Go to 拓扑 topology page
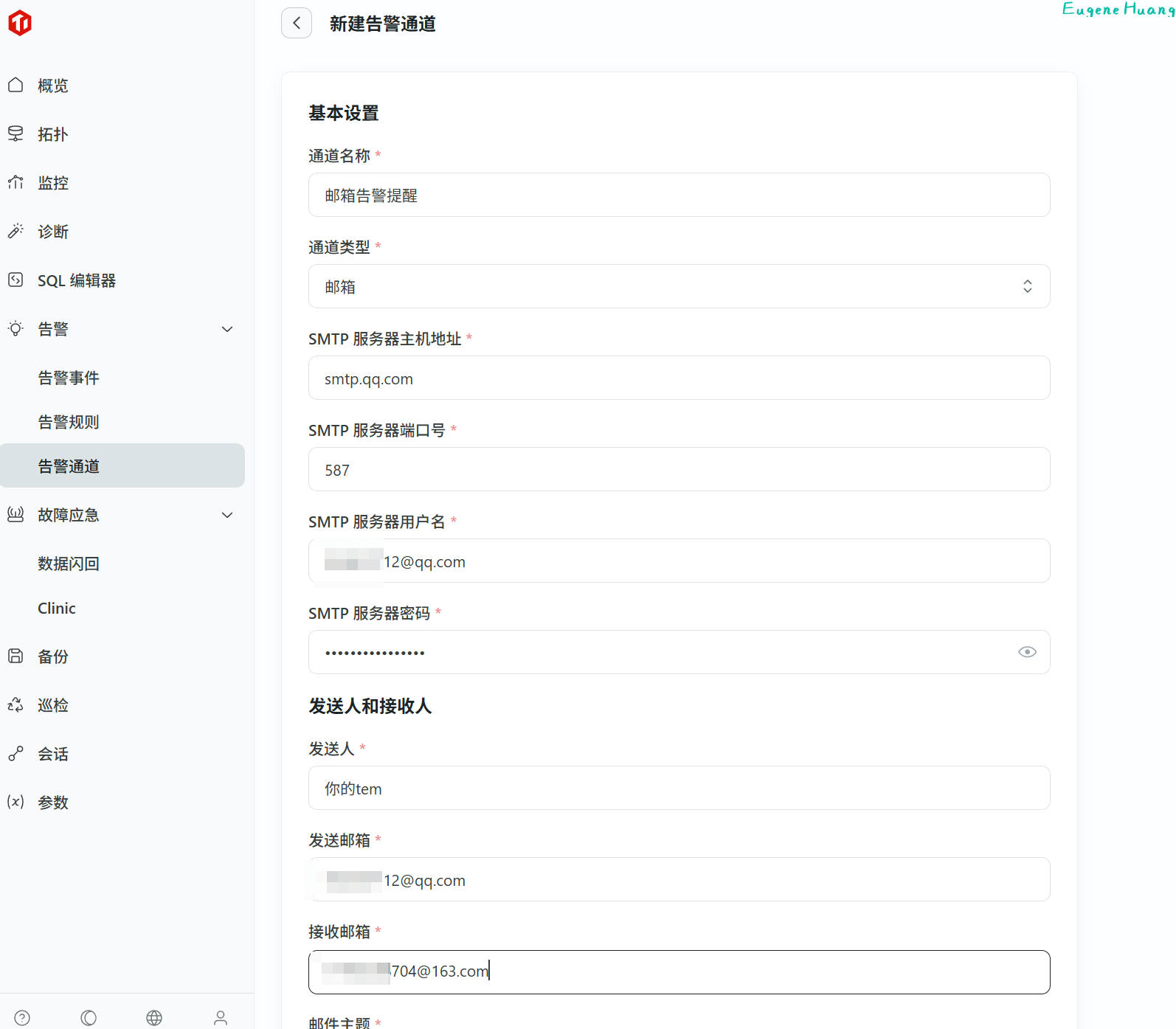Screen dimensions: 1176x1029 point(53,134)
